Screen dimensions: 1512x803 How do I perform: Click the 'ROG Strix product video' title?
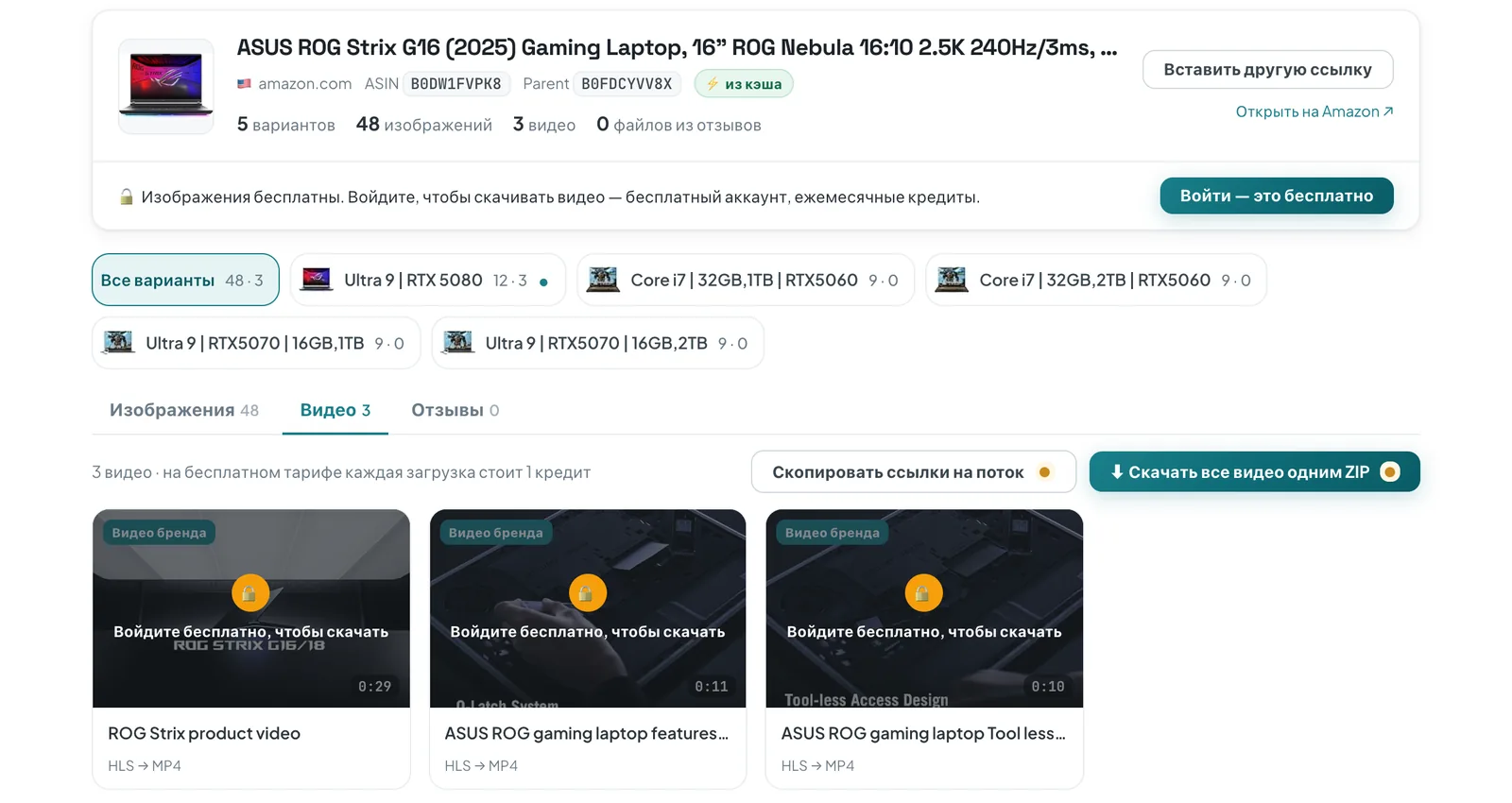(204, 733)
